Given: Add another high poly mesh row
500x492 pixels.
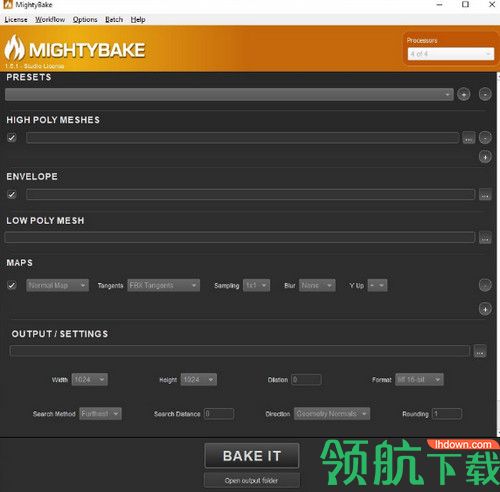Looking at the screenshot, I should point(485,157).
